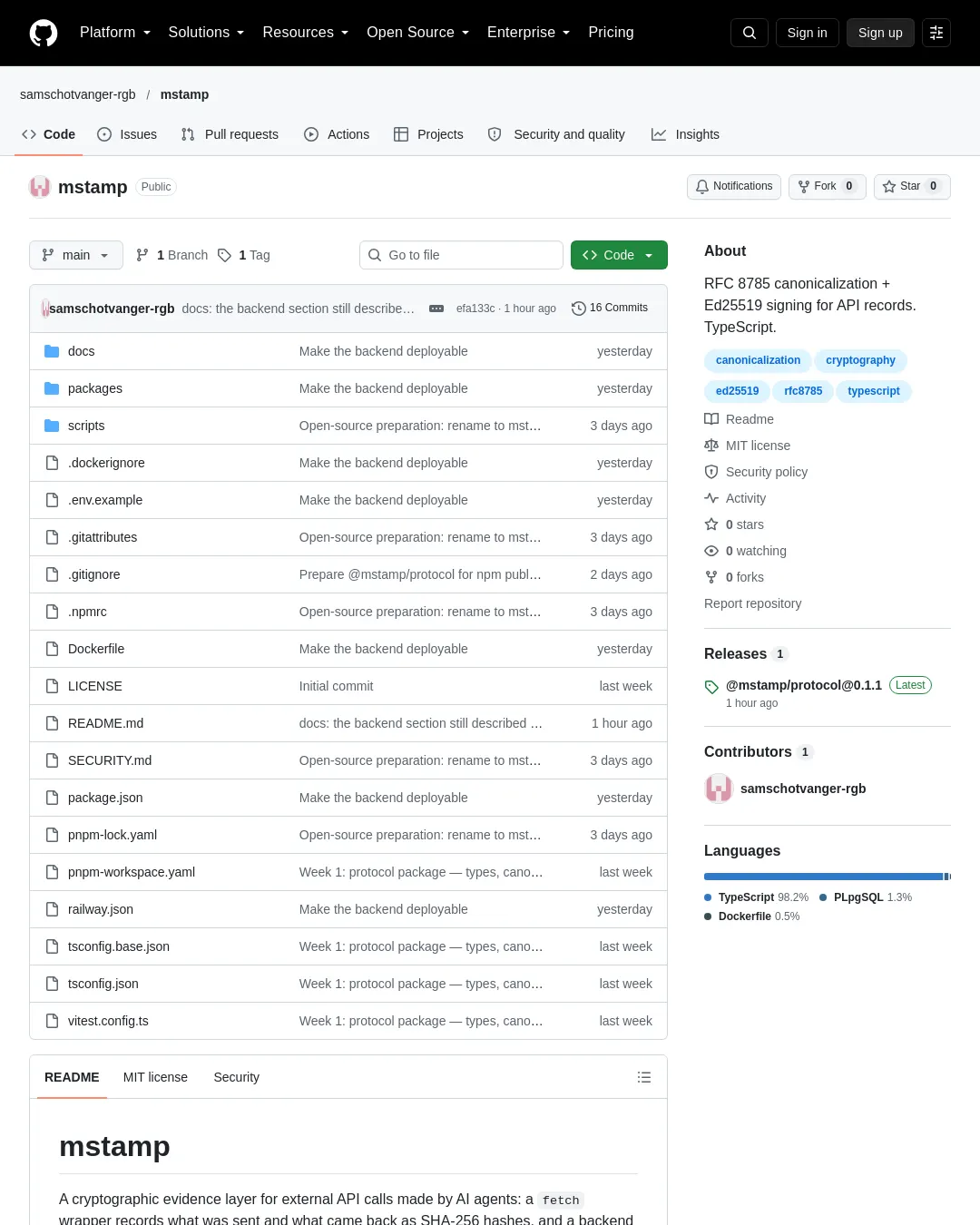
Task: Open the pnpm-workspace.yaml file
Action: click(132, 872)
